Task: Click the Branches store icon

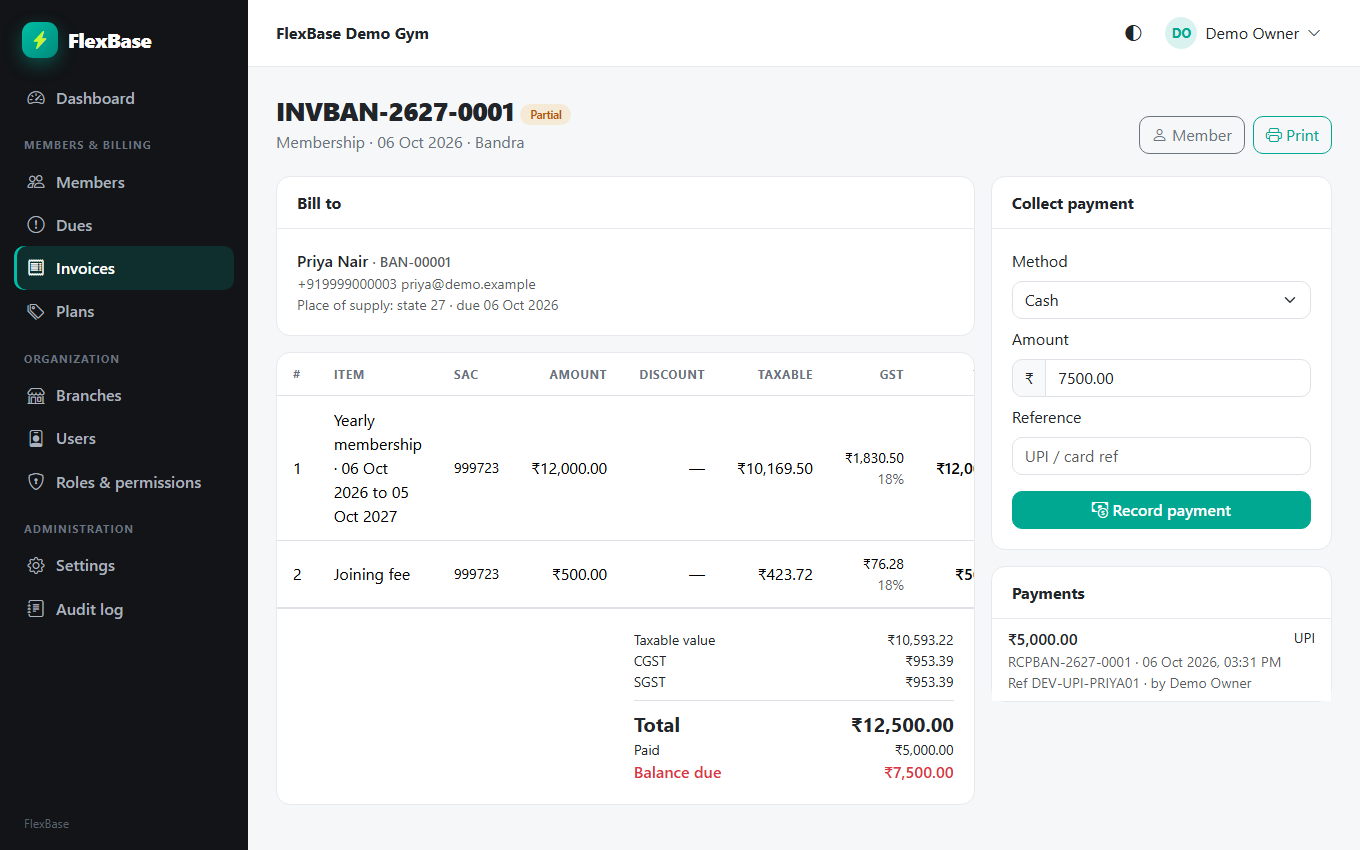Action: (36, 395)
